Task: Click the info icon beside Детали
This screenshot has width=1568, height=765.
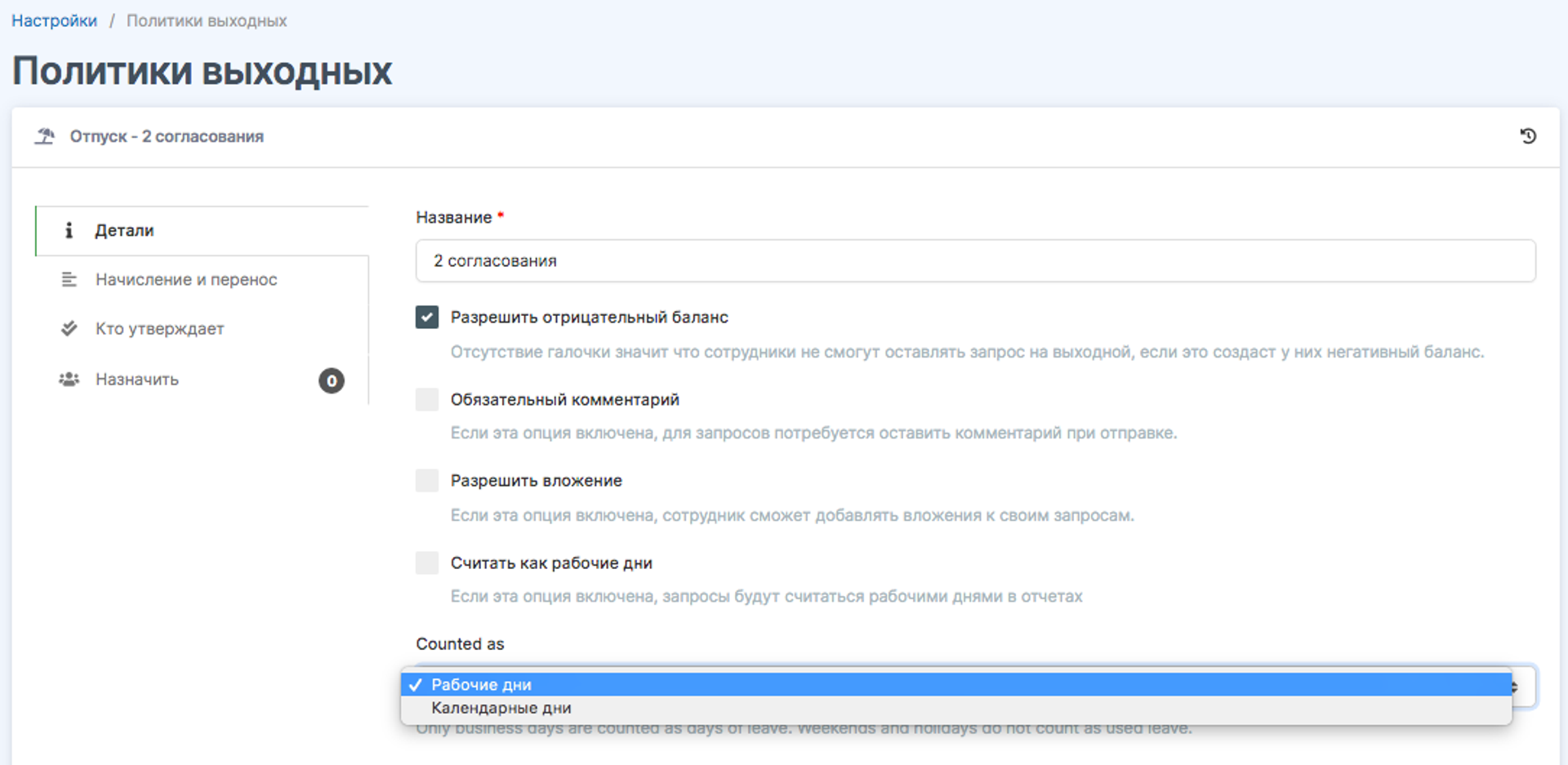Action: pos(69,230)
